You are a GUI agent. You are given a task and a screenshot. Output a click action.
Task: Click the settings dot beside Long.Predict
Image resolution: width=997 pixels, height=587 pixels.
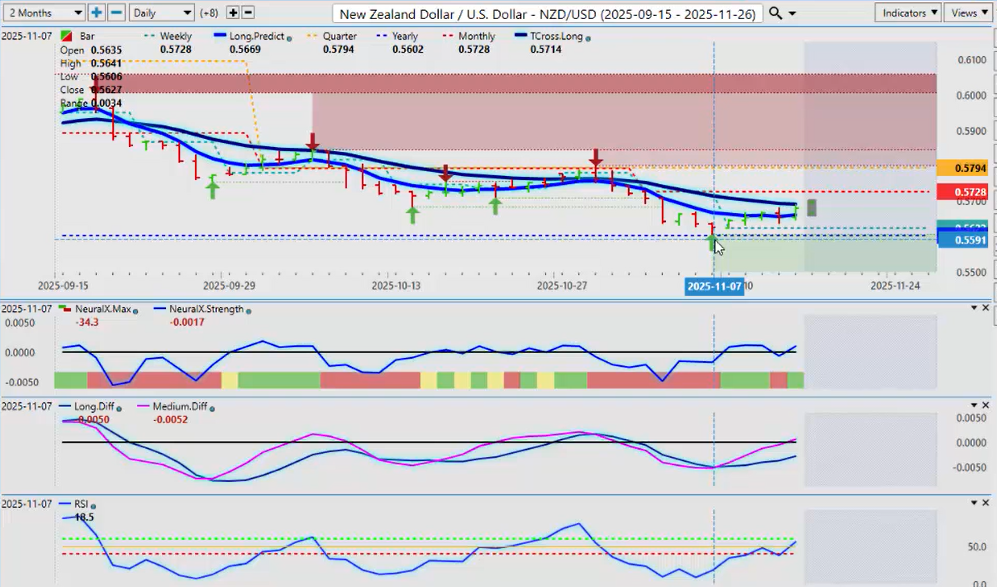289,37
